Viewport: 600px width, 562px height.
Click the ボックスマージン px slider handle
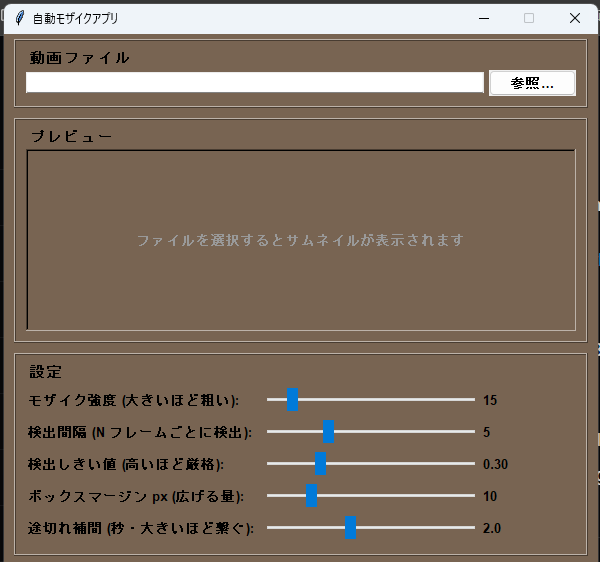(x=311, y=495)
